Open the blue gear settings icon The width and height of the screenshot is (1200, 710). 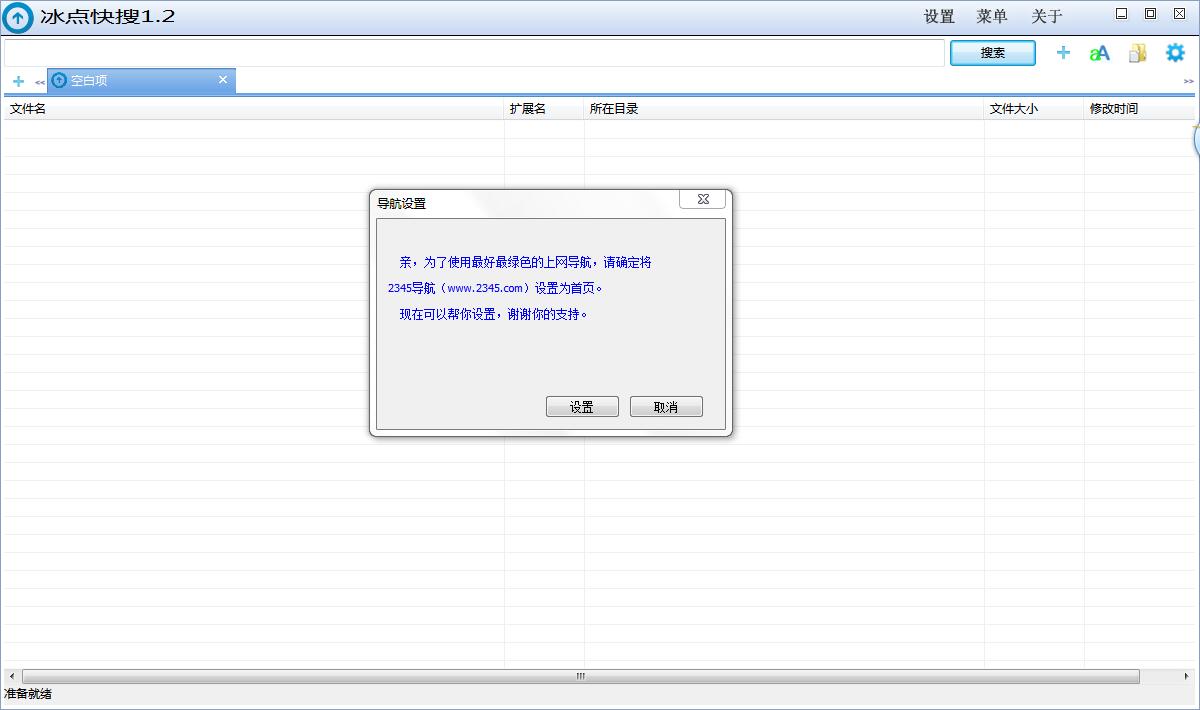(x=1175, y=53)
